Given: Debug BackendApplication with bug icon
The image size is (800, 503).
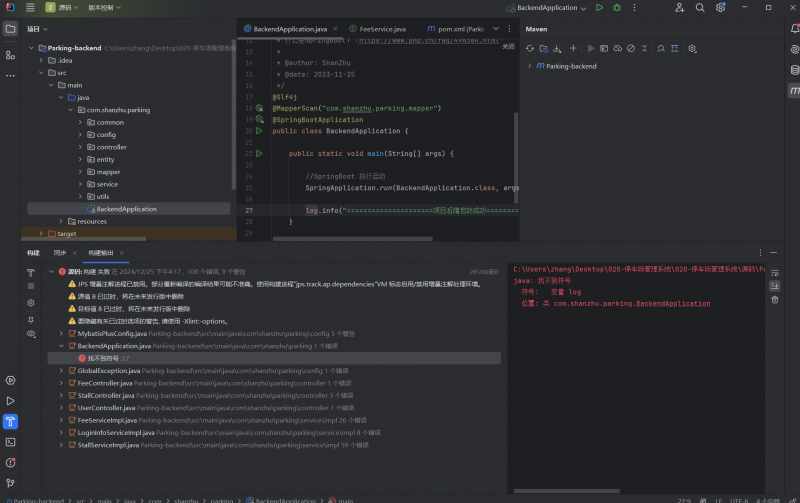Looking at the screenshot, I should coord(617,8).
